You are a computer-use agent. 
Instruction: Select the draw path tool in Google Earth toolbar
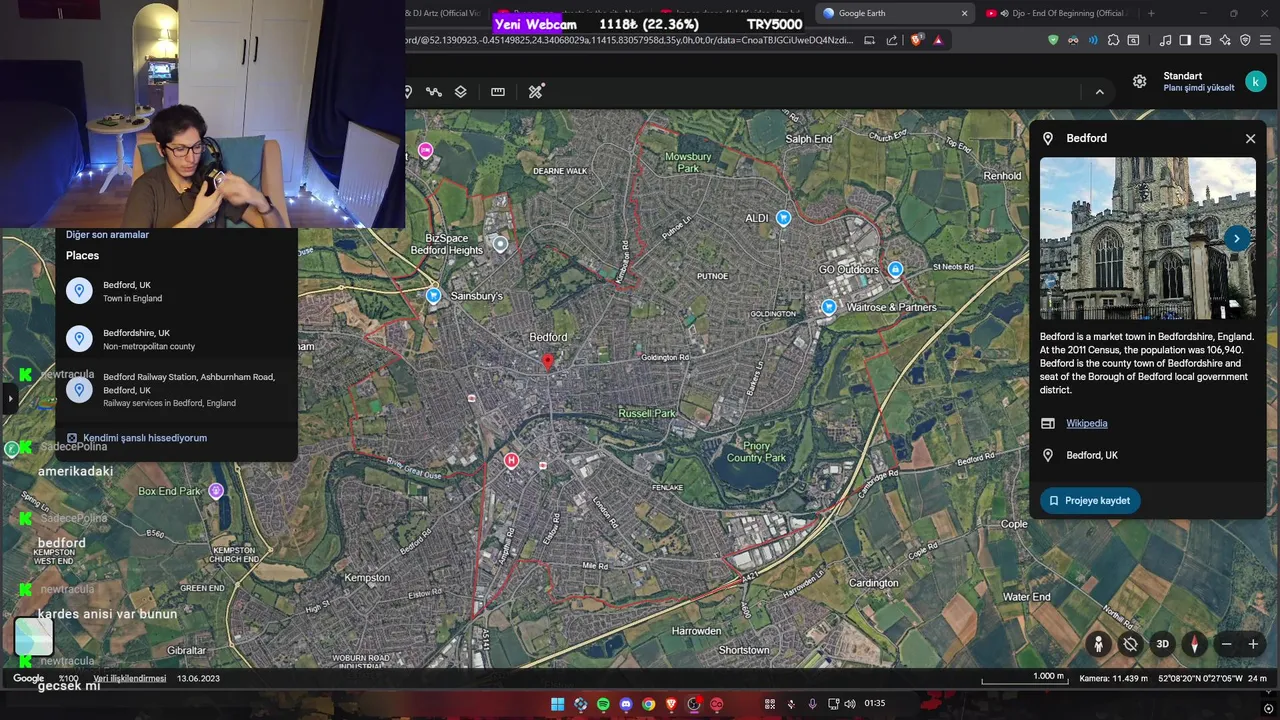tap(433, 92)
